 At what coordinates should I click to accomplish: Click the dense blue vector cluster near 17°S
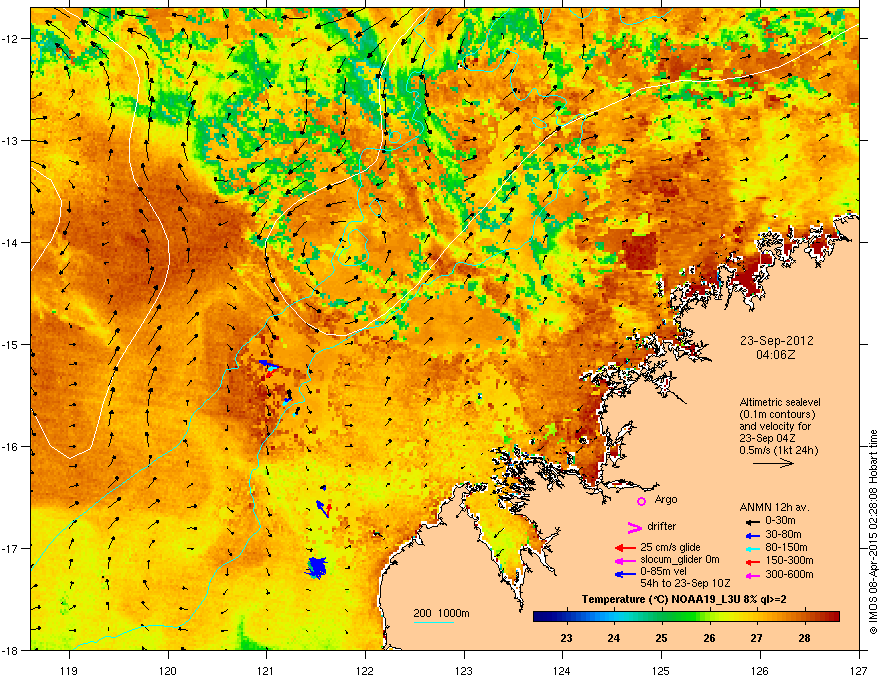click(x=318, y=568)
